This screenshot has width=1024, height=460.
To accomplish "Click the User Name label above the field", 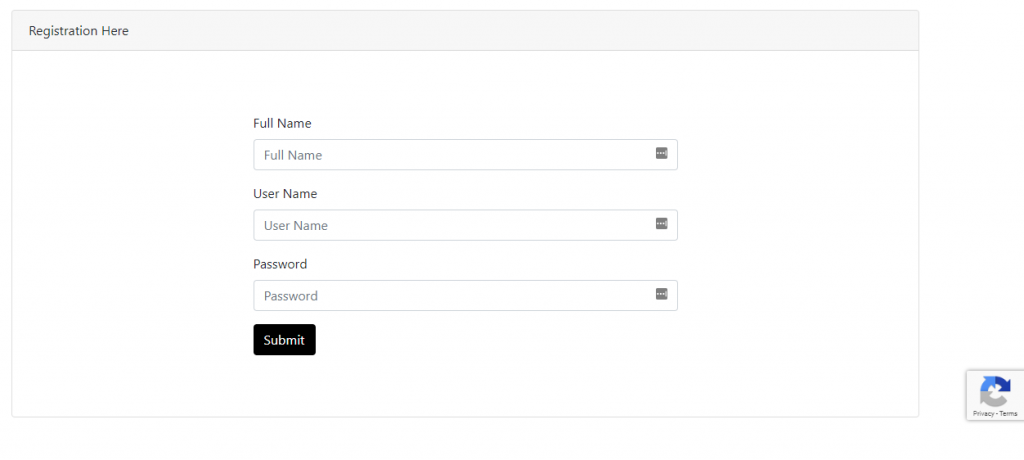I will [x=285, y=194].
